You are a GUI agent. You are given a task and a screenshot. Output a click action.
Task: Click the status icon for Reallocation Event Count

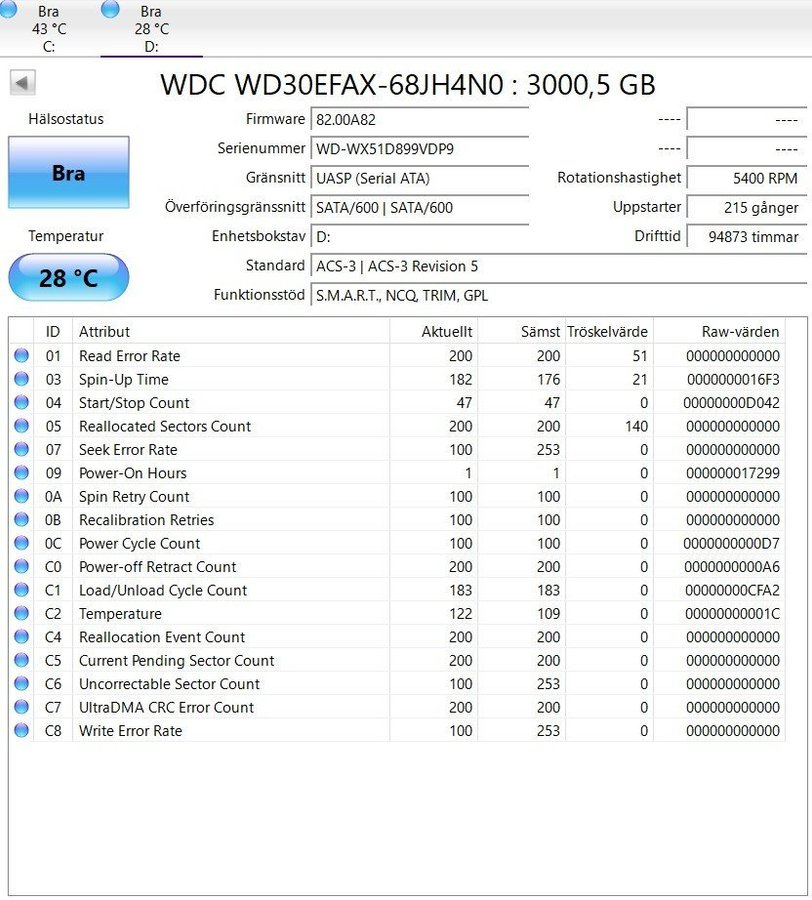click(x=22, y=637)
